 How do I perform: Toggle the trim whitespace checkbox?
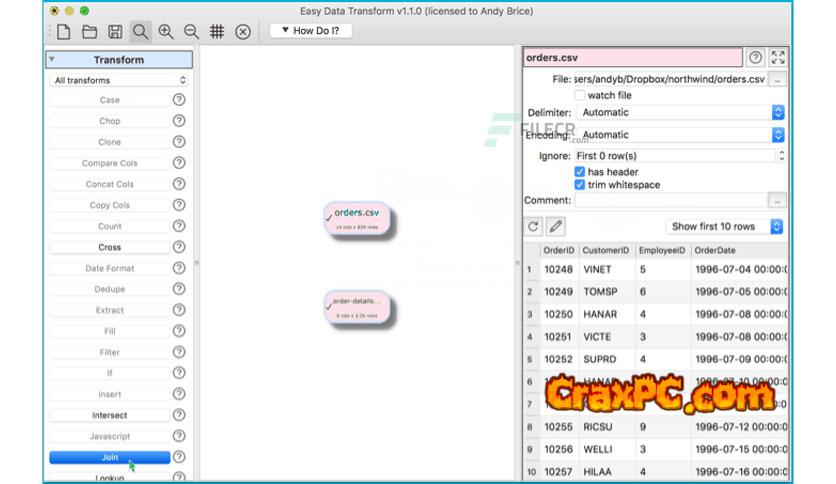click(580, 185)
